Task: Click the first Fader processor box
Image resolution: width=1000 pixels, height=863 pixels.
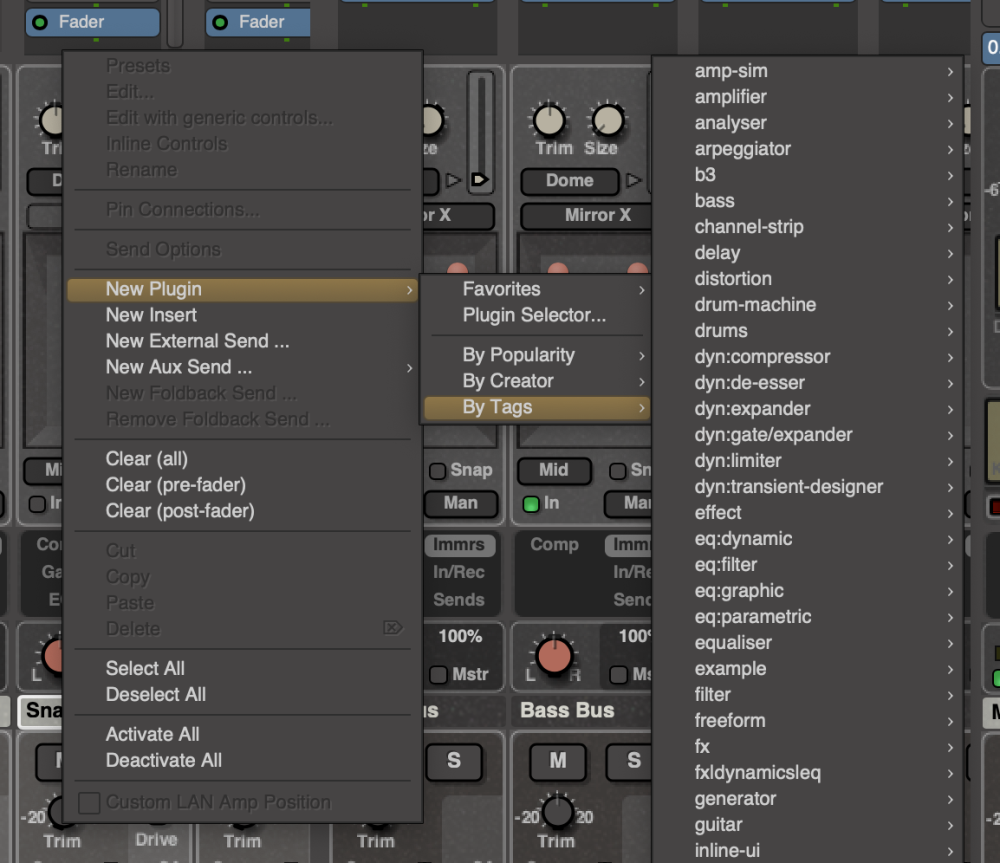Action: (93, 22)
